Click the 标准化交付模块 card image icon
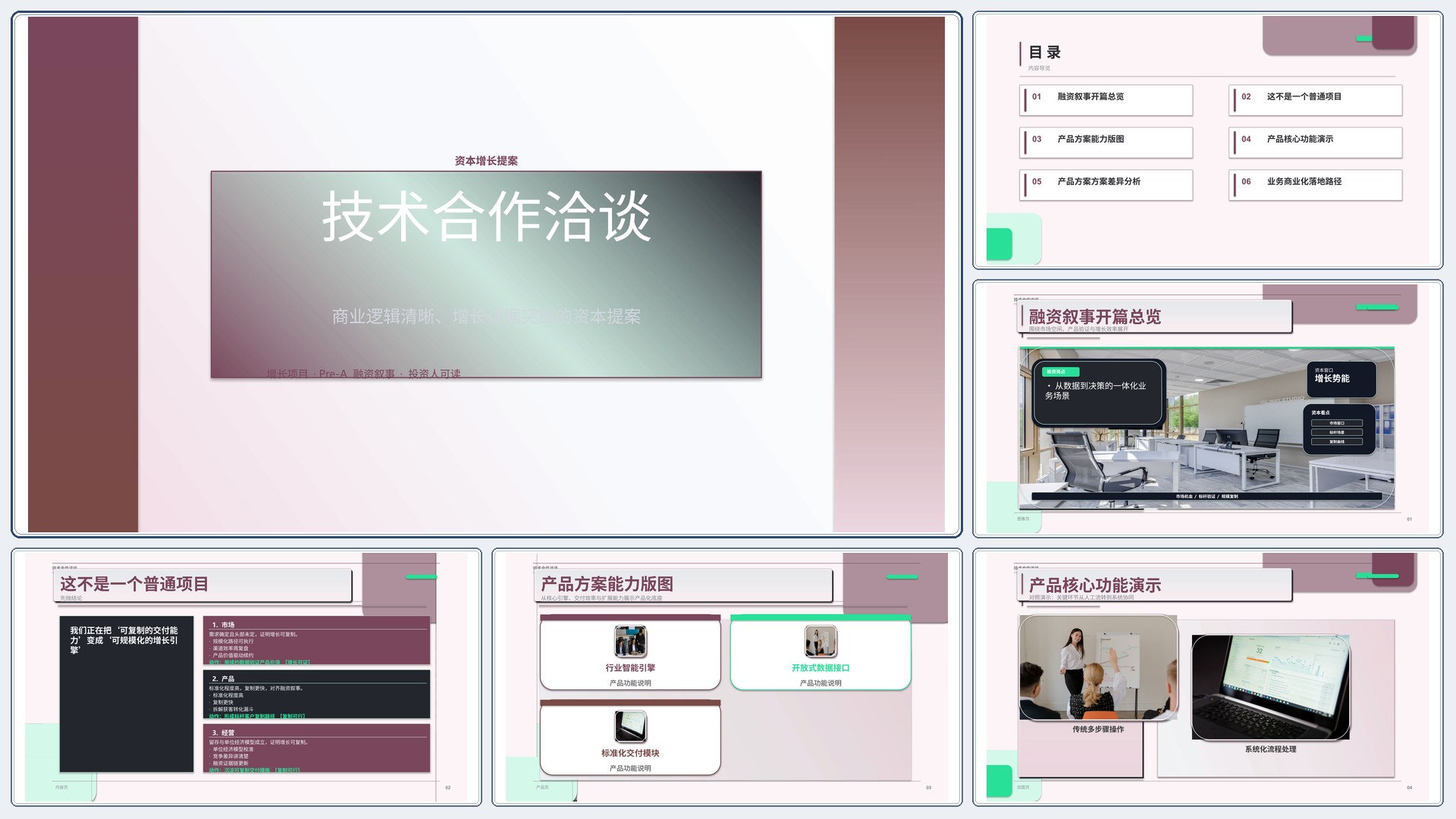Viewport: 1456px width, 819px height. [x=630, y=726]
